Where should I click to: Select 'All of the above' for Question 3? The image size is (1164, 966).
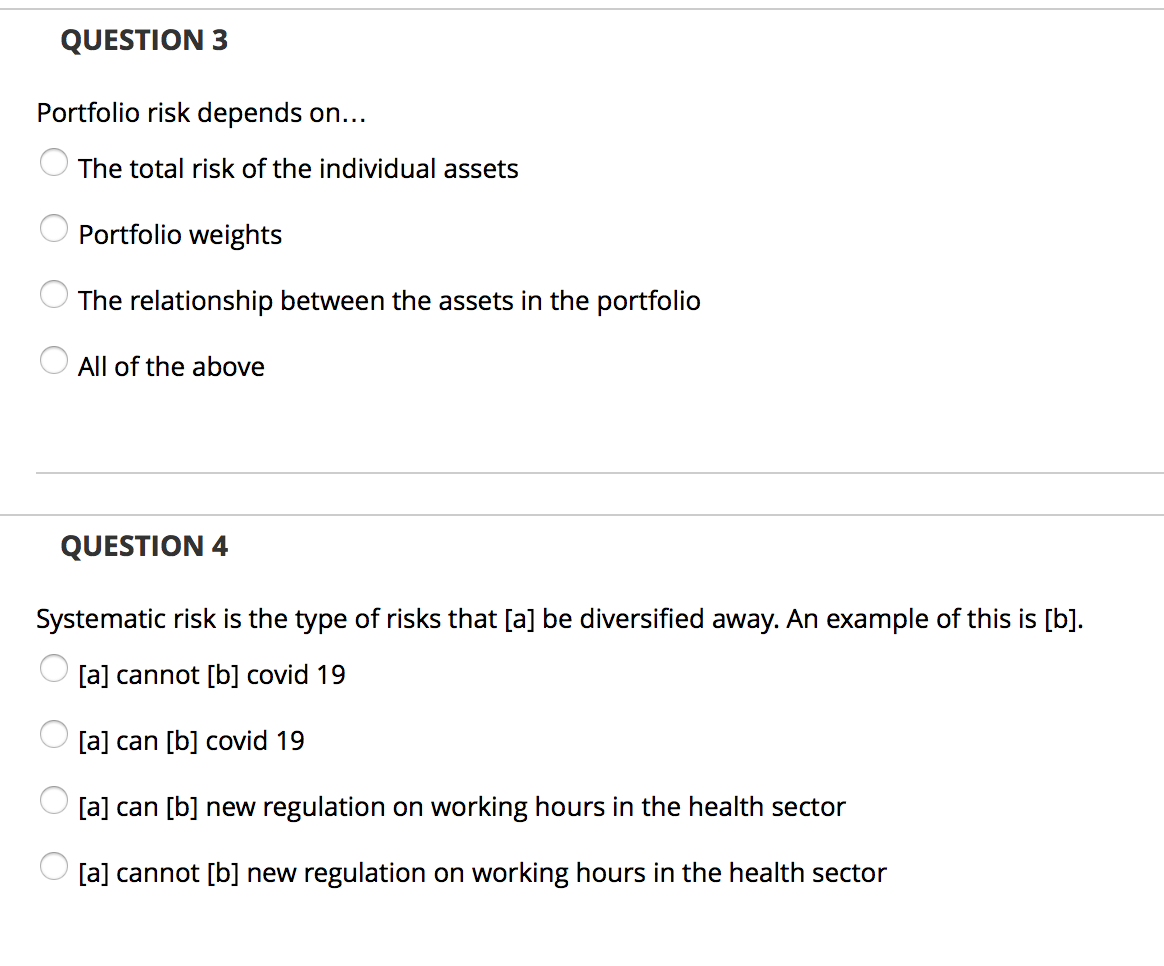point(54,360)
